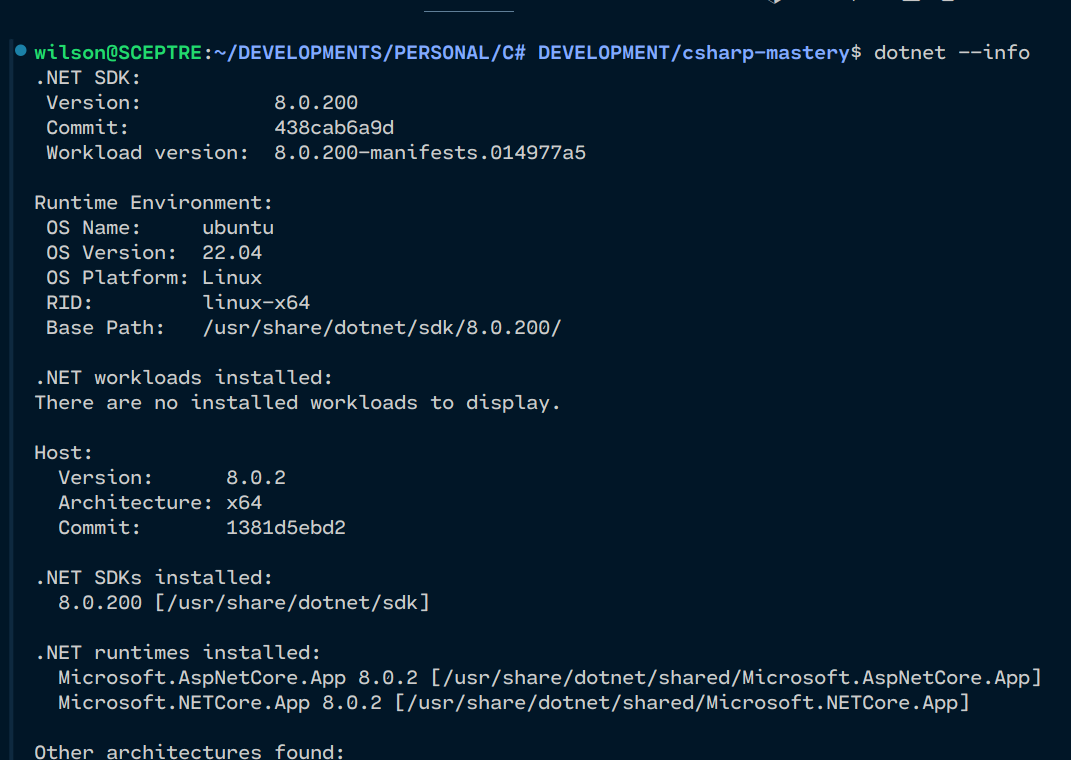
Task: Click the installed SDK path '[/usr/share/dotnet/sdk]'
Action: click(292, 603)
